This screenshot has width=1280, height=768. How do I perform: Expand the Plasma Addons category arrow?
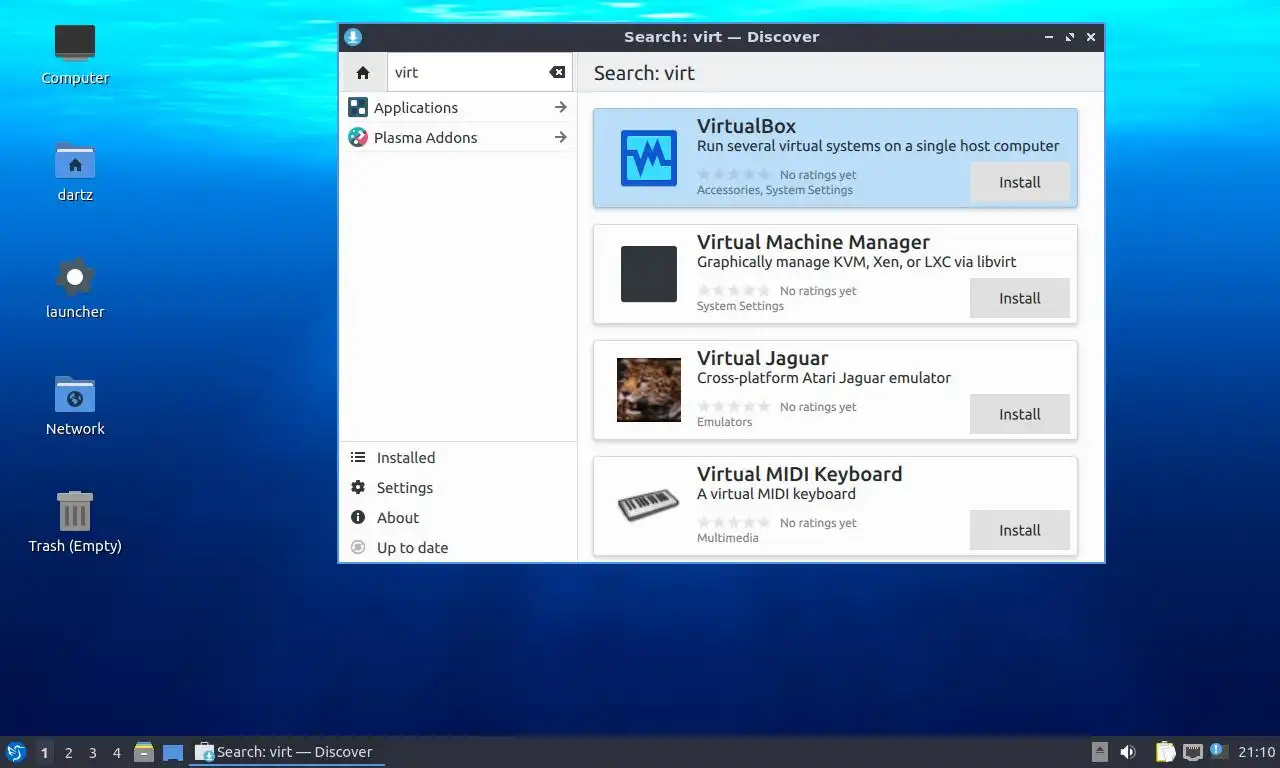[x=560, y=137]
